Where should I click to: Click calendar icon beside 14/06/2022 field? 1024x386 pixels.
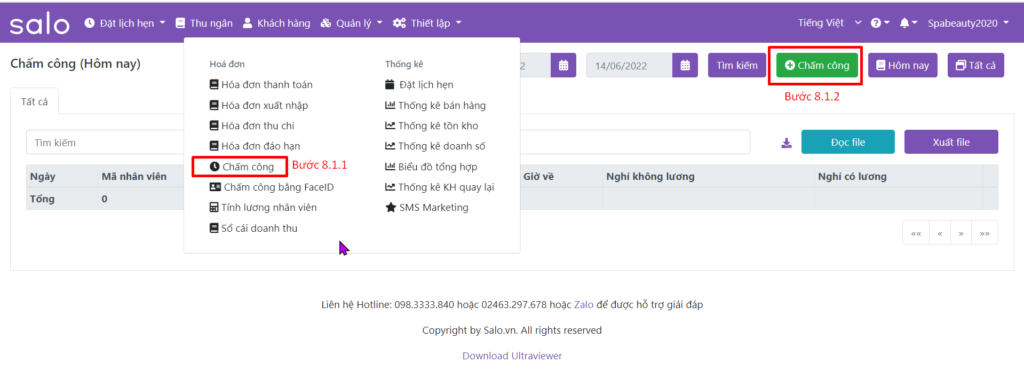(685, 65)
